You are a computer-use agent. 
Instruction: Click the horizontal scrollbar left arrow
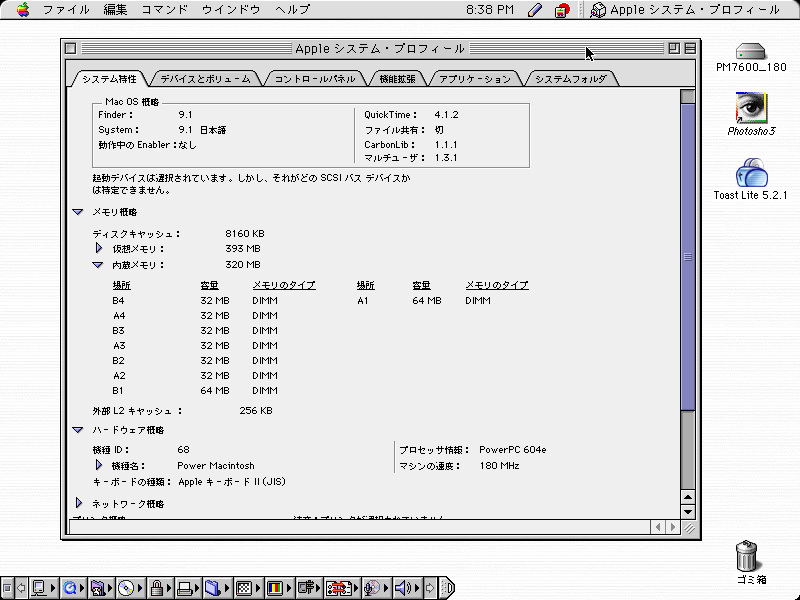point(658,527)
